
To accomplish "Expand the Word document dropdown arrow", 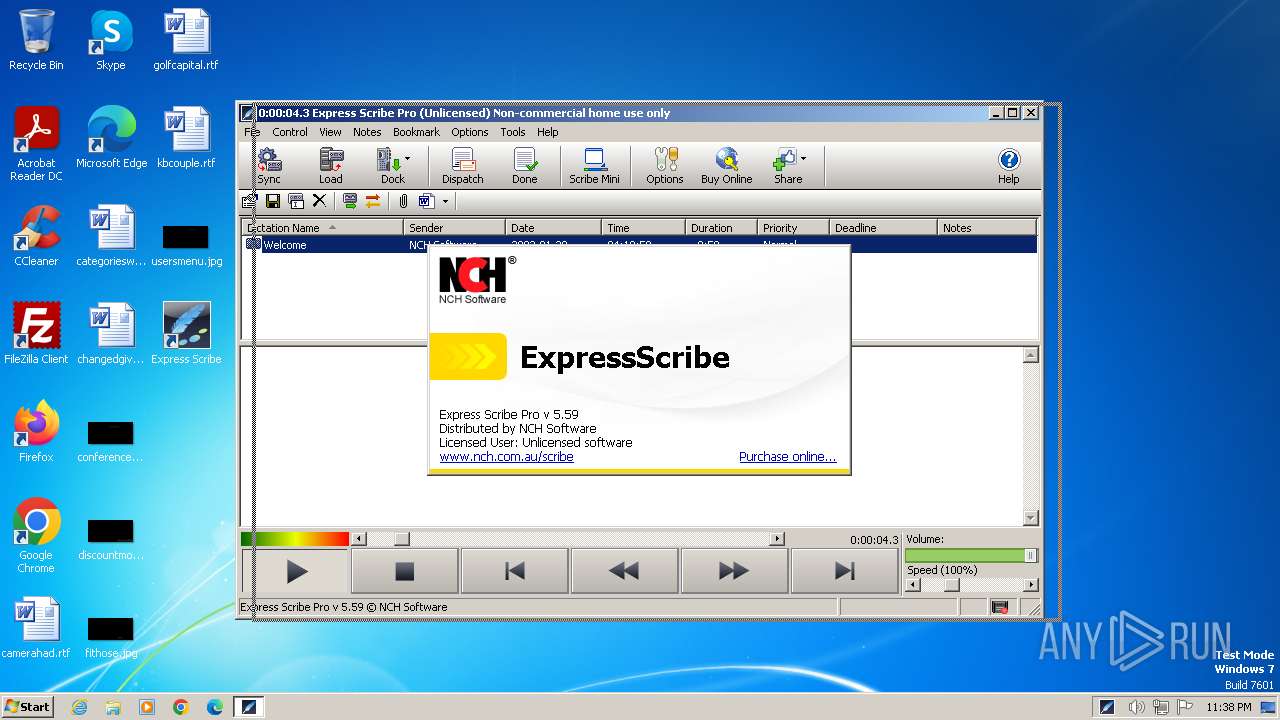I will pyautogui.click(x=445, y=201).
